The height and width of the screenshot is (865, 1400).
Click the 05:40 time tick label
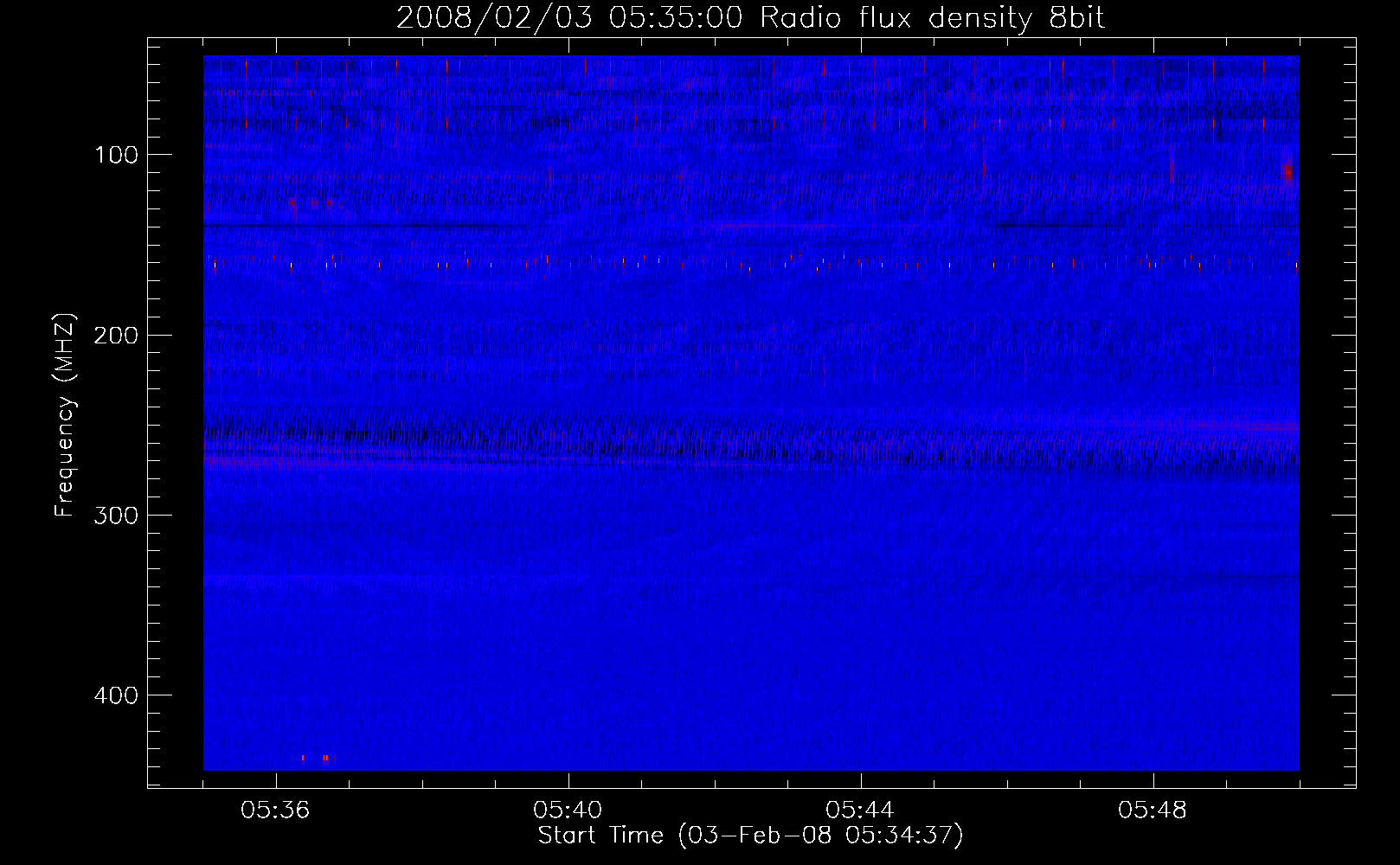click(568, 811)
